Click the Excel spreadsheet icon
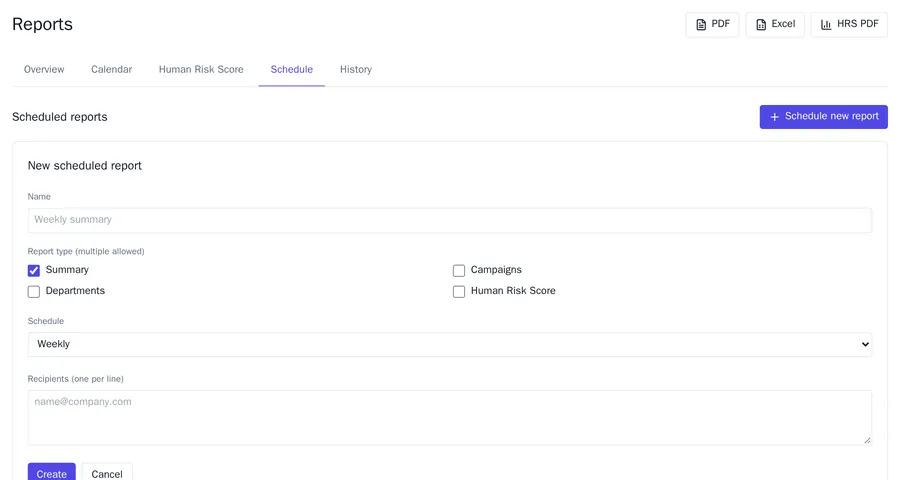The width and height of the screenshot is (900, 480). click(761, 25)
